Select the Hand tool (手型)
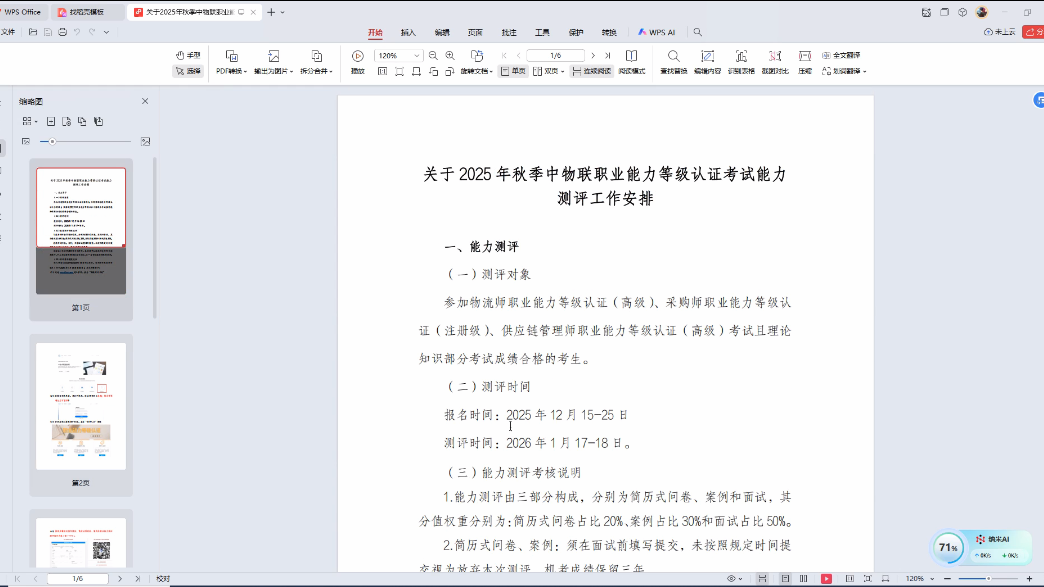This screenshot has width=1044, height=587. (187, 55)
